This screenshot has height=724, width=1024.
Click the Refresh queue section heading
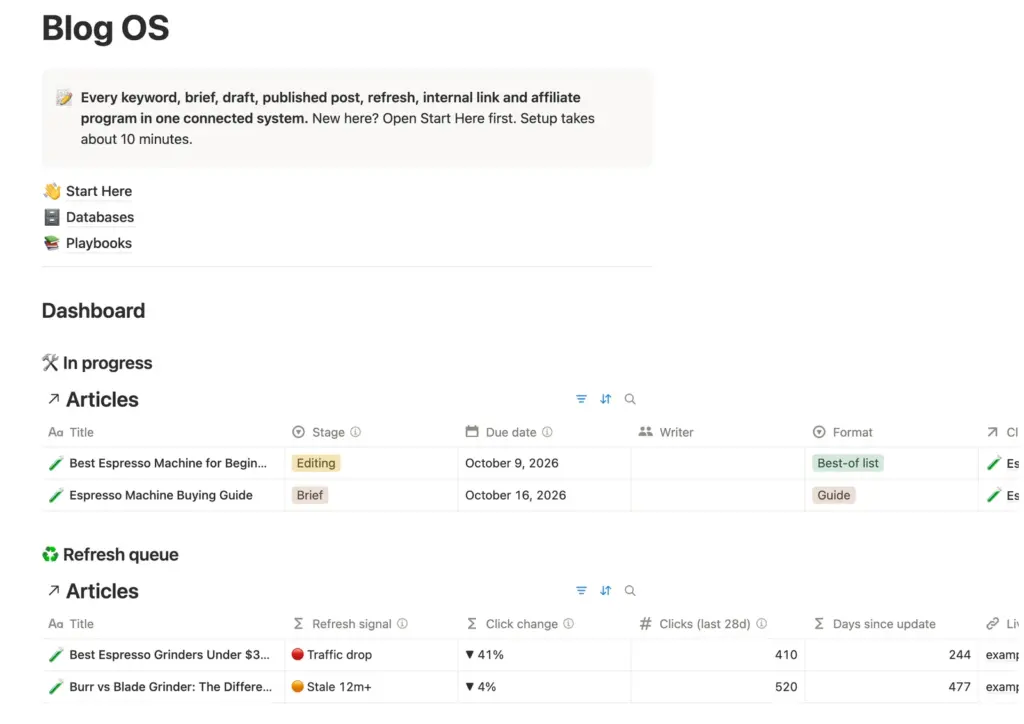[x=121, y=555]
